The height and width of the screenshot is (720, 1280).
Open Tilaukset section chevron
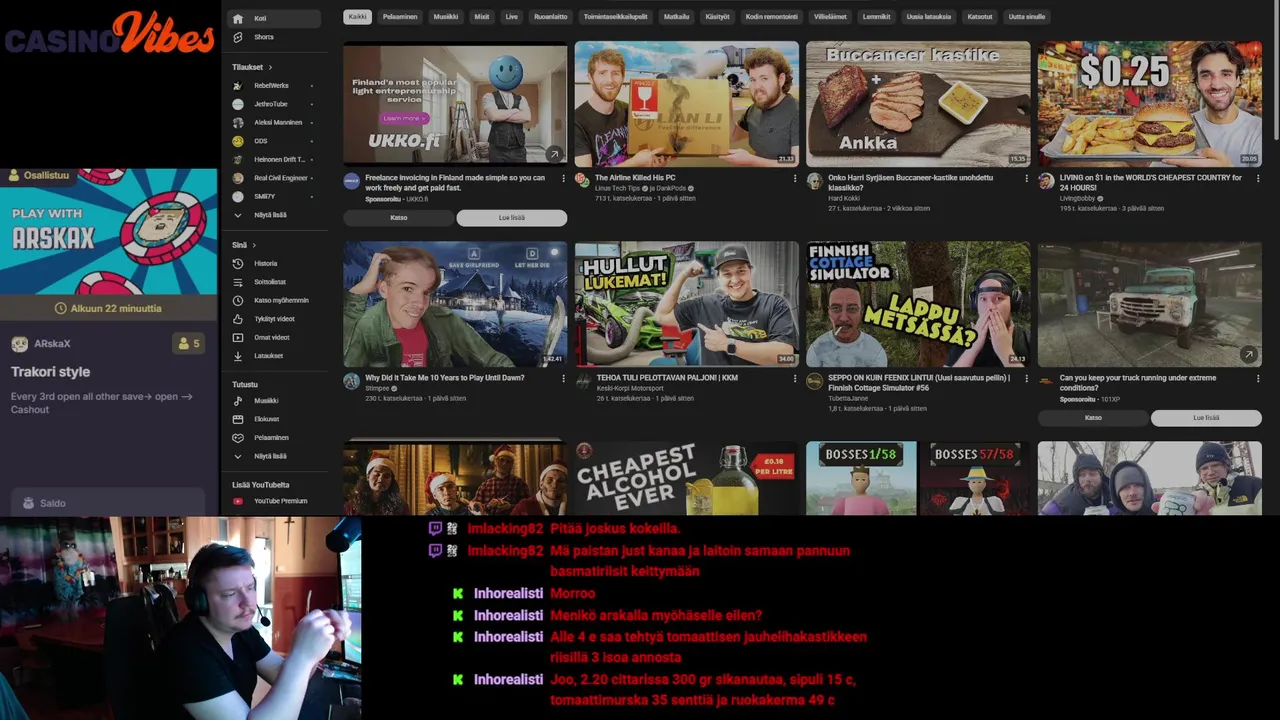(270, 67)
